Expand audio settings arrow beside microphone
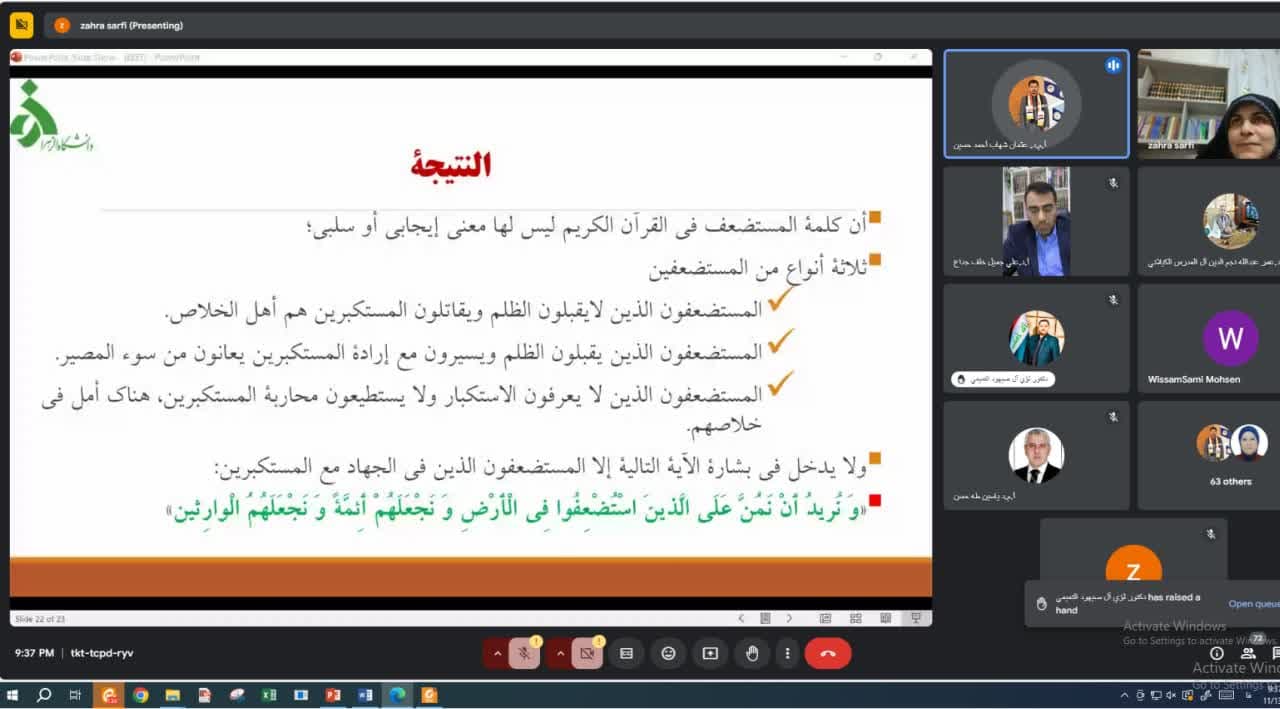Screen dimensions: 1280x709 497,653
